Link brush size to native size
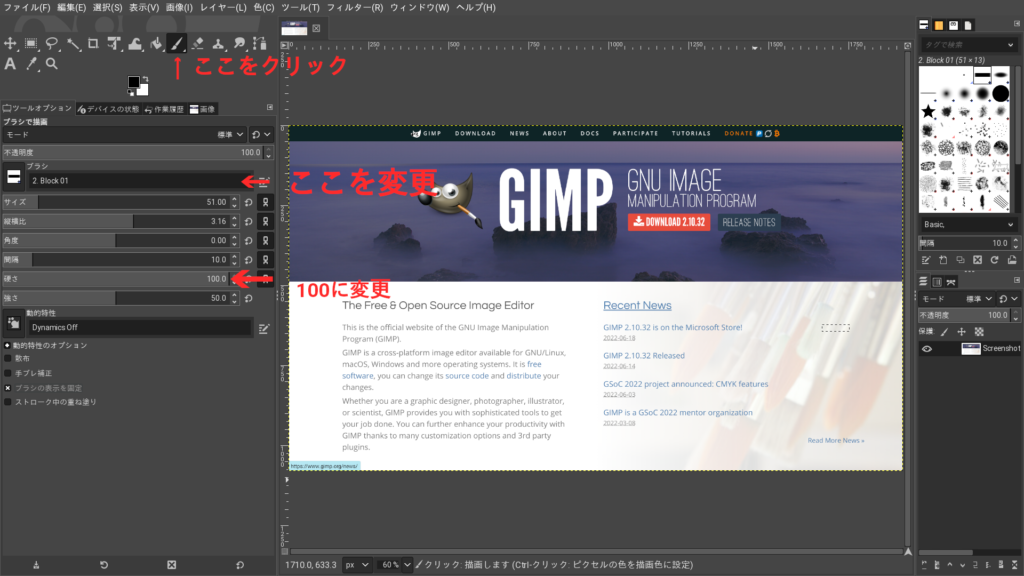 pyautogui.click(x=265, y=202)
